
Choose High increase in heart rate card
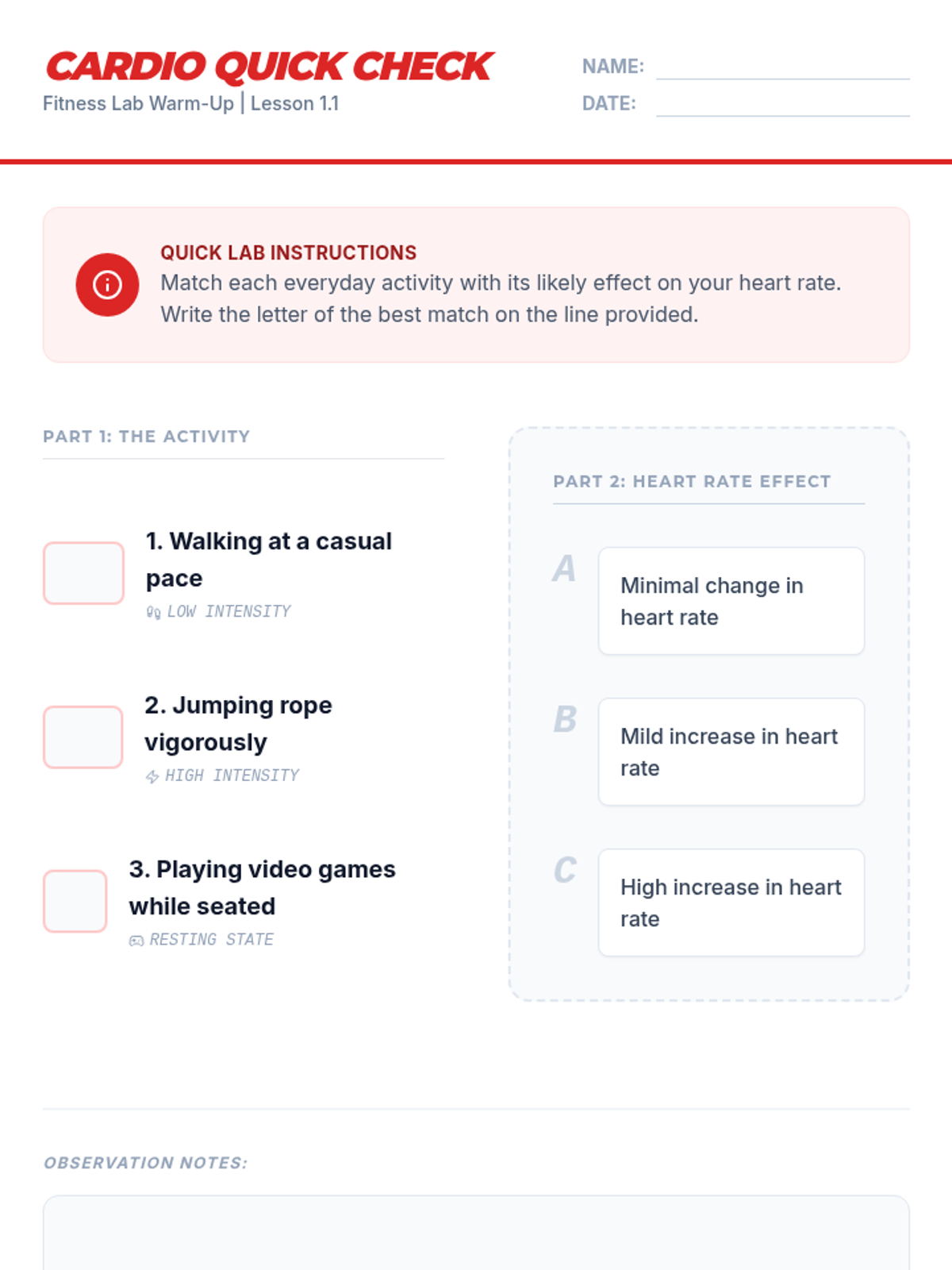pyautogui.click(x=731, y=902)
